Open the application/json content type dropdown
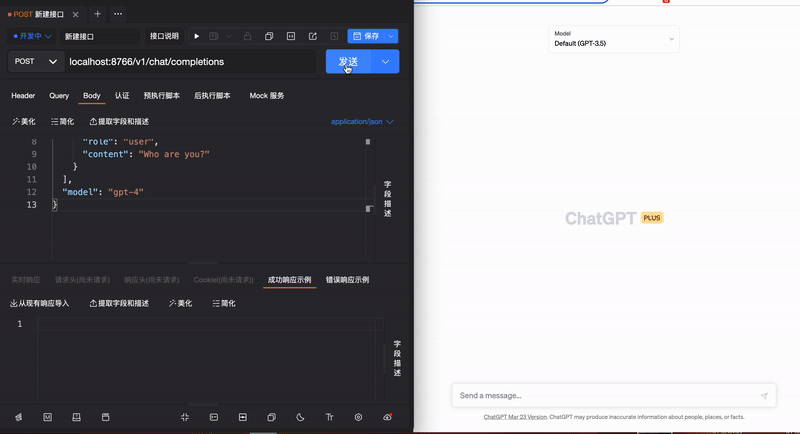Viewport: 800px width, 434px height. [362, 121]
